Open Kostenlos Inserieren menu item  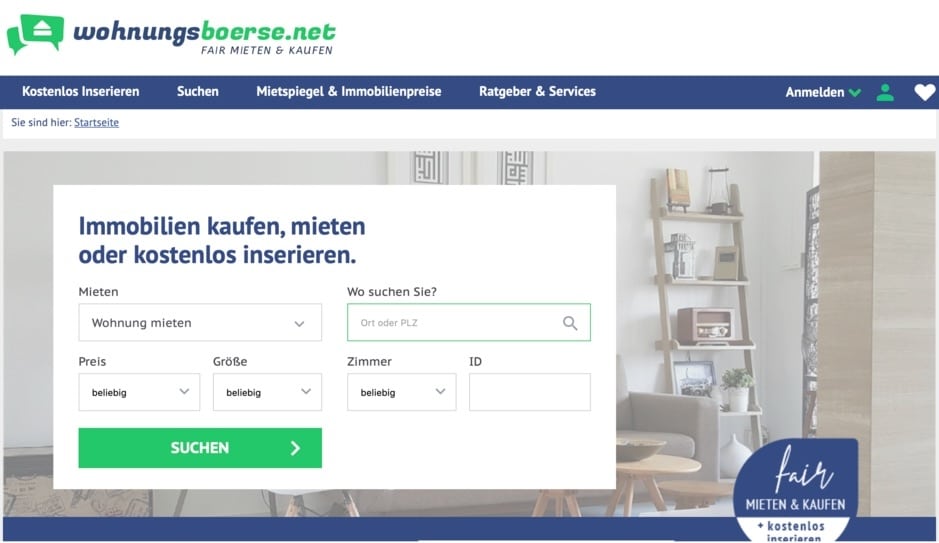click(x=81, y=92)
